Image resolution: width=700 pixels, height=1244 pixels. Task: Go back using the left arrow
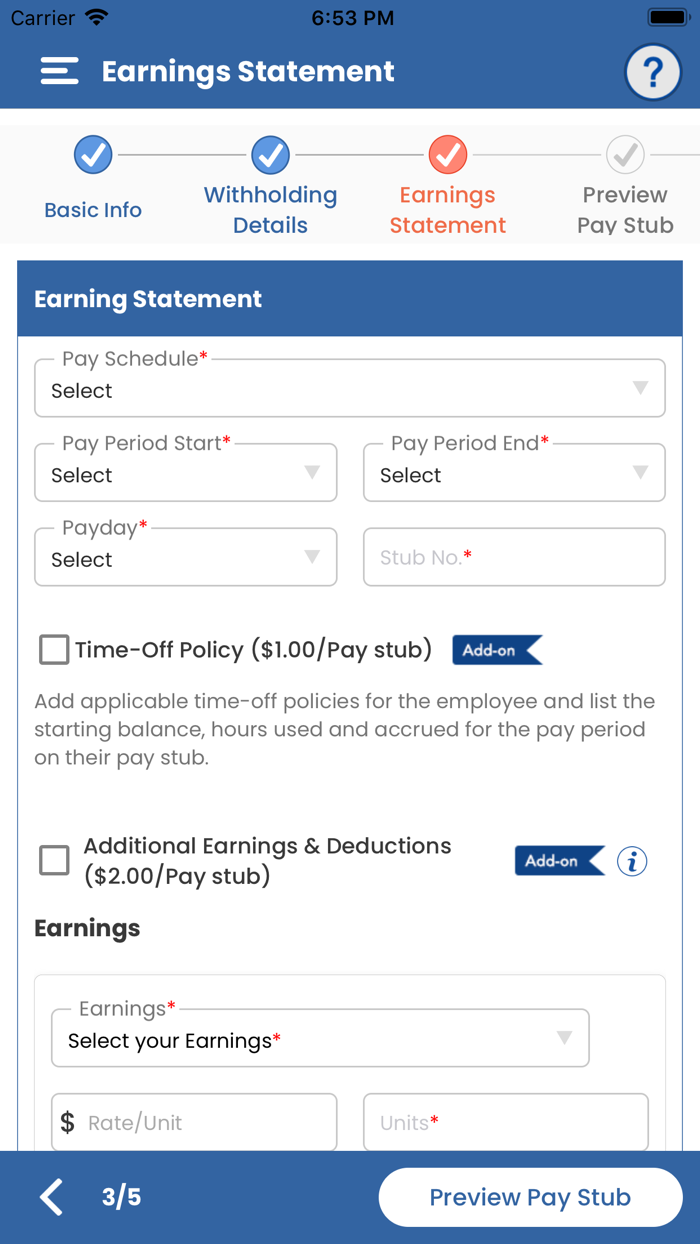pos(50,1197)
